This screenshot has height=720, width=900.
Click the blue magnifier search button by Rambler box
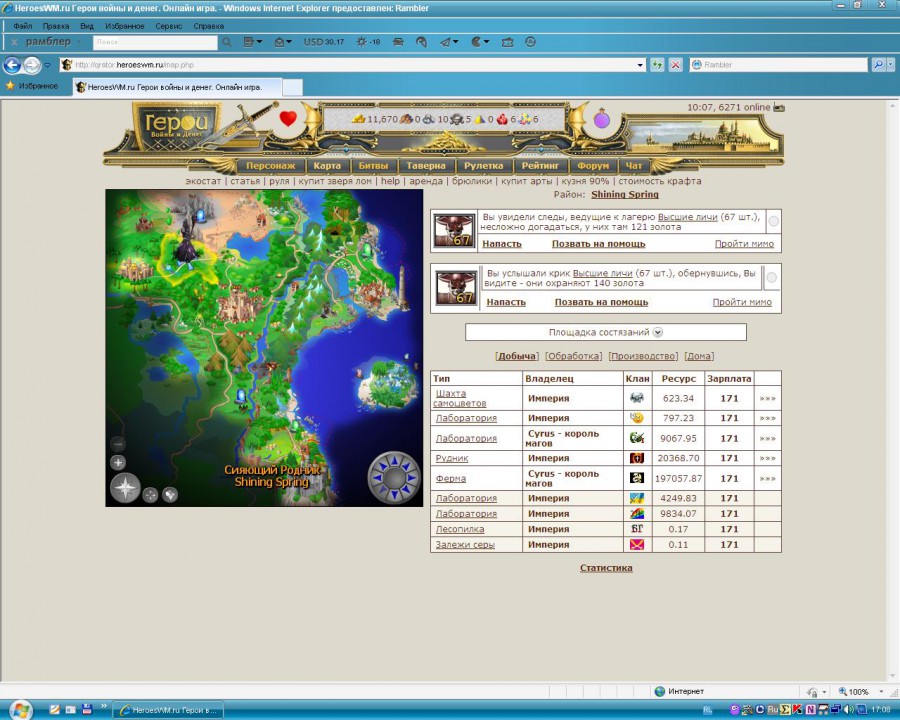click(x=878, y=65)
